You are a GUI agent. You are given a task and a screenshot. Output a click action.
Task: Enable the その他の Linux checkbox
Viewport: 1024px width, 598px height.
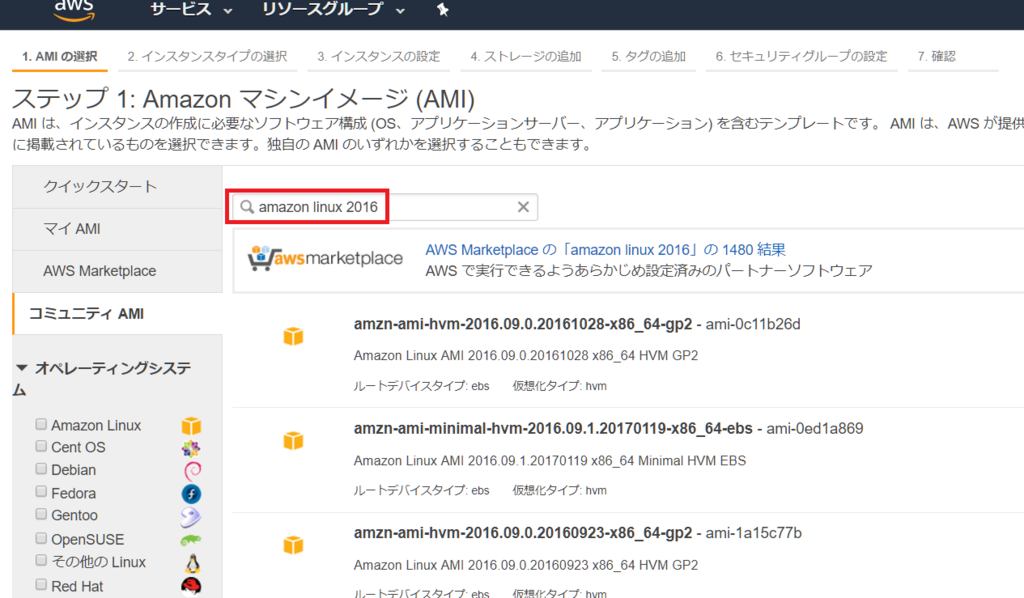(41, 561)
